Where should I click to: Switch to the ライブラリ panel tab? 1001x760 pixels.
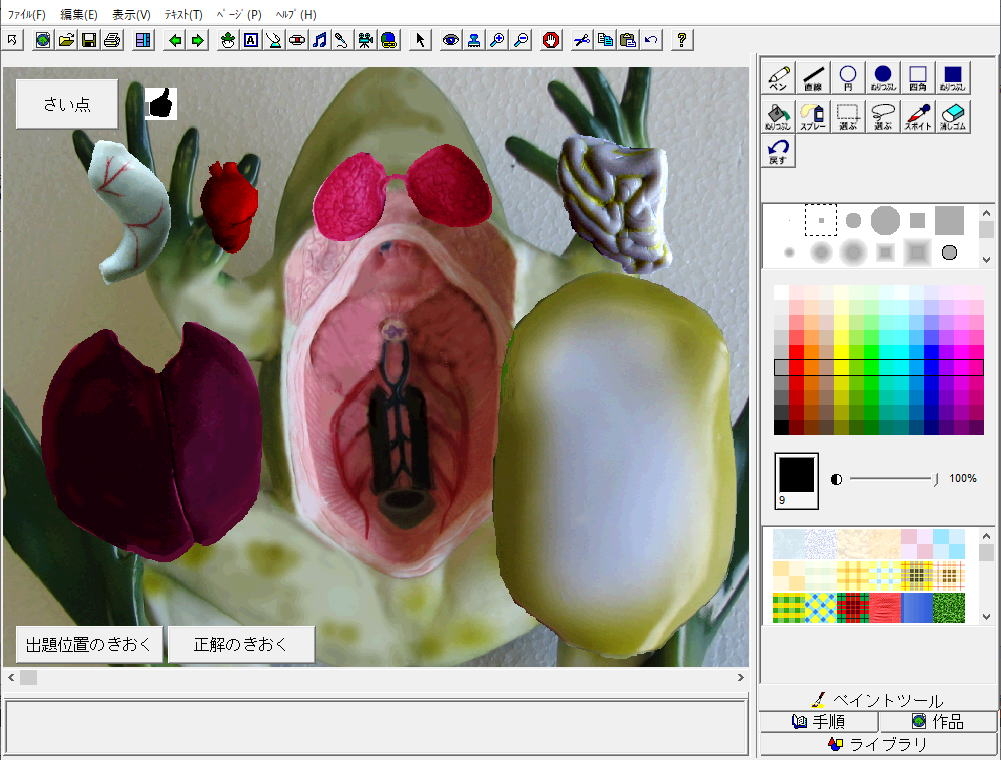point(878,744)
